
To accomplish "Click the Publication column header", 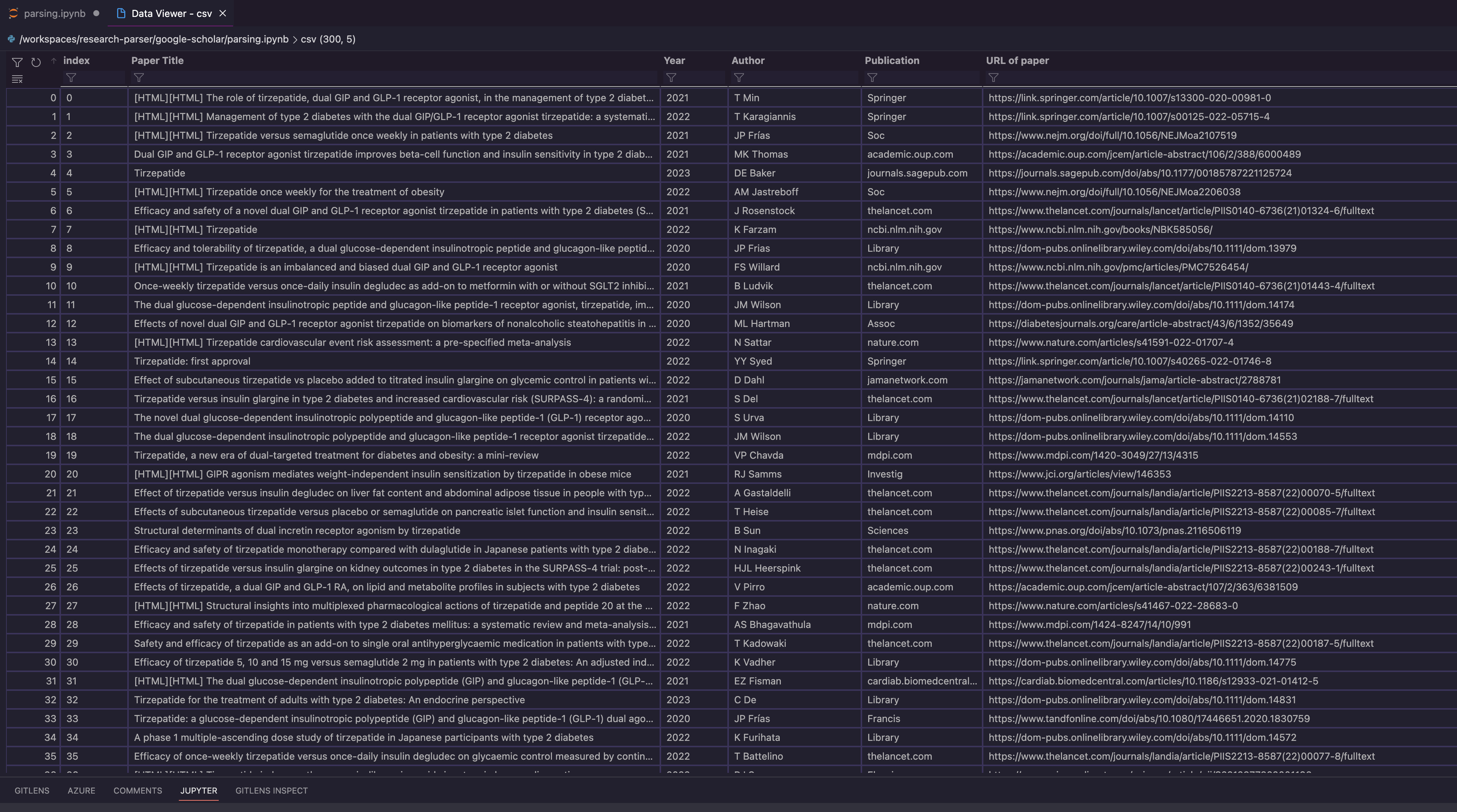I will (x=892, y=61).
